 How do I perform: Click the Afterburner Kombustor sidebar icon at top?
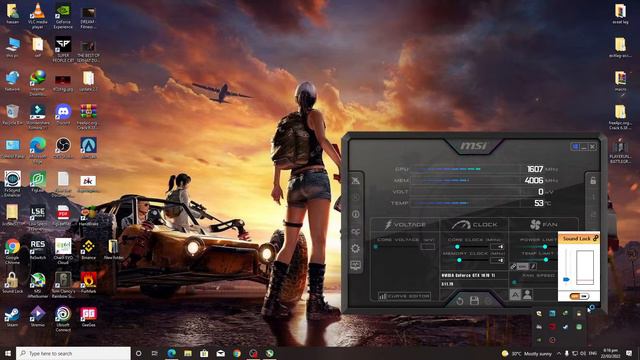[356, 180]
